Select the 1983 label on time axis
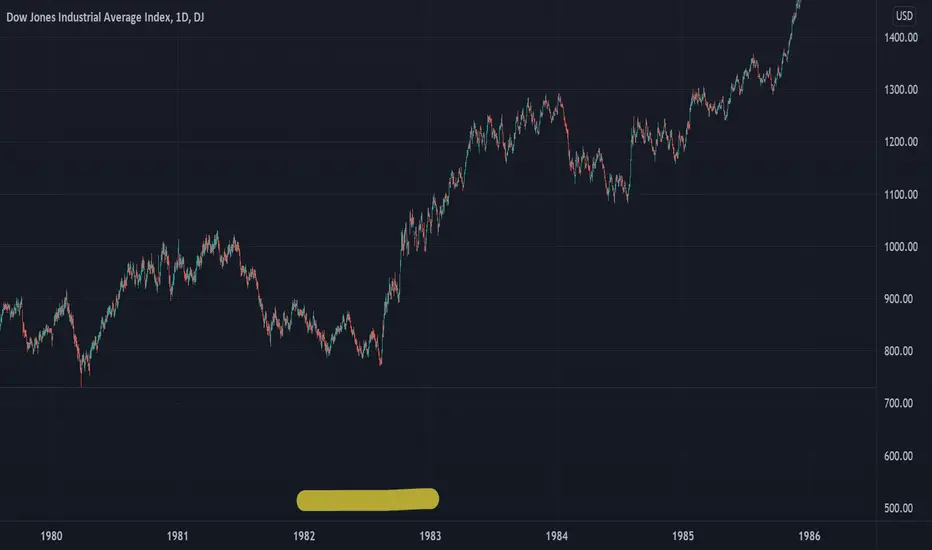 tap(430, 536)
